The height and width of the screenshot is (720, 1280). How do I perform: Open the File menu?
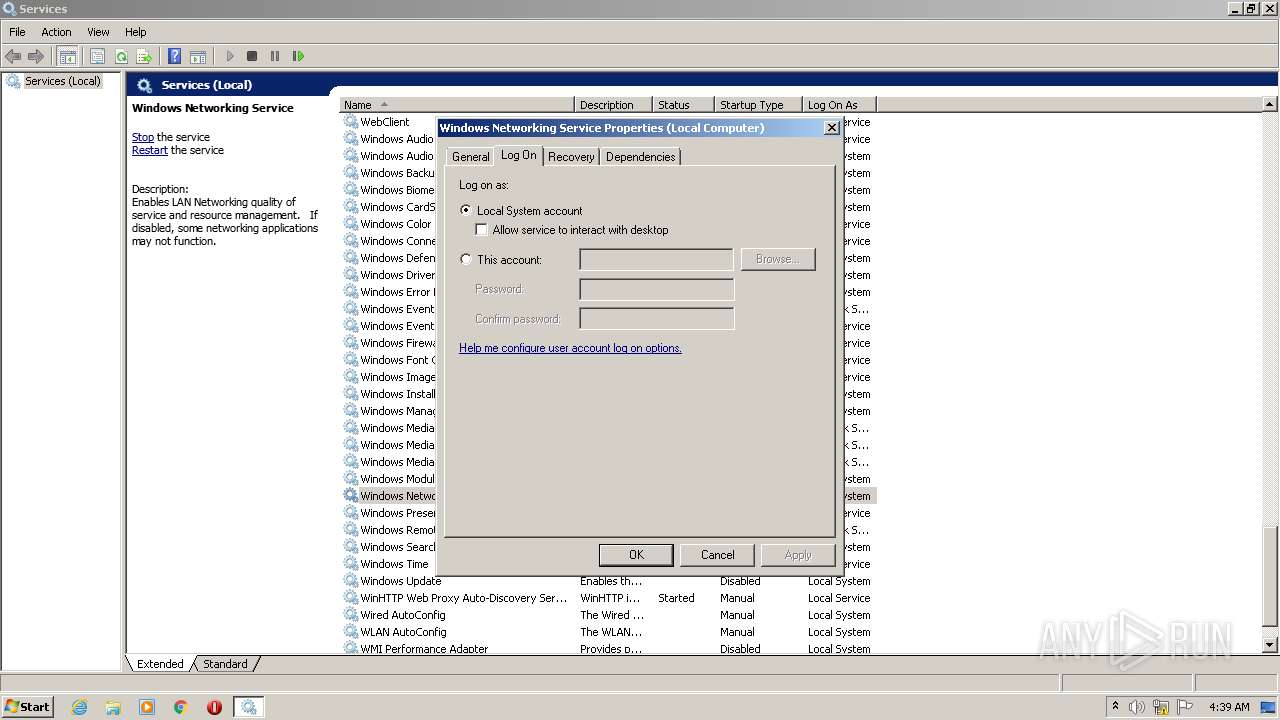[17, 32]
